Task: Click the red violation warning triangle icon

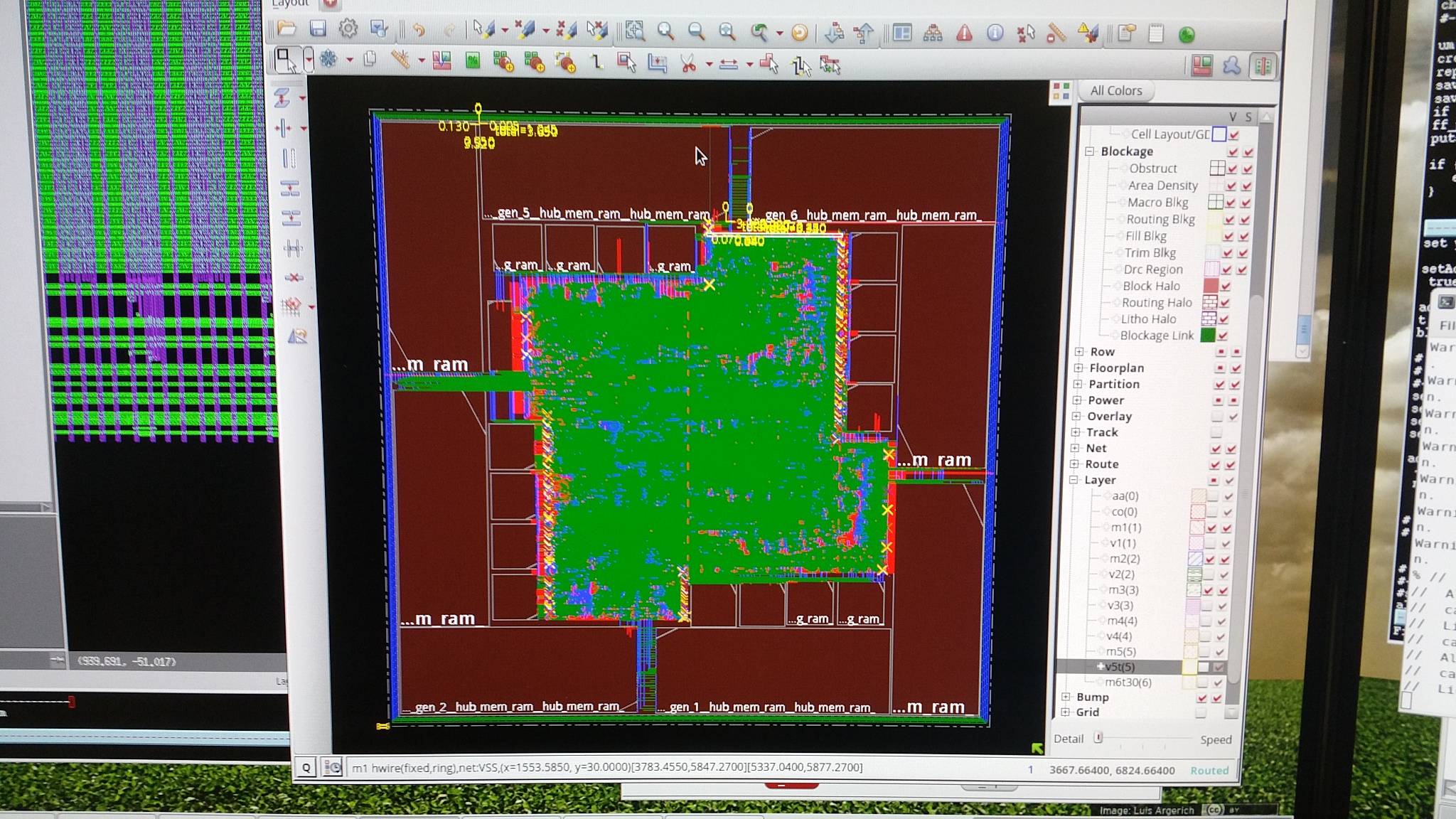Action: 964,33
